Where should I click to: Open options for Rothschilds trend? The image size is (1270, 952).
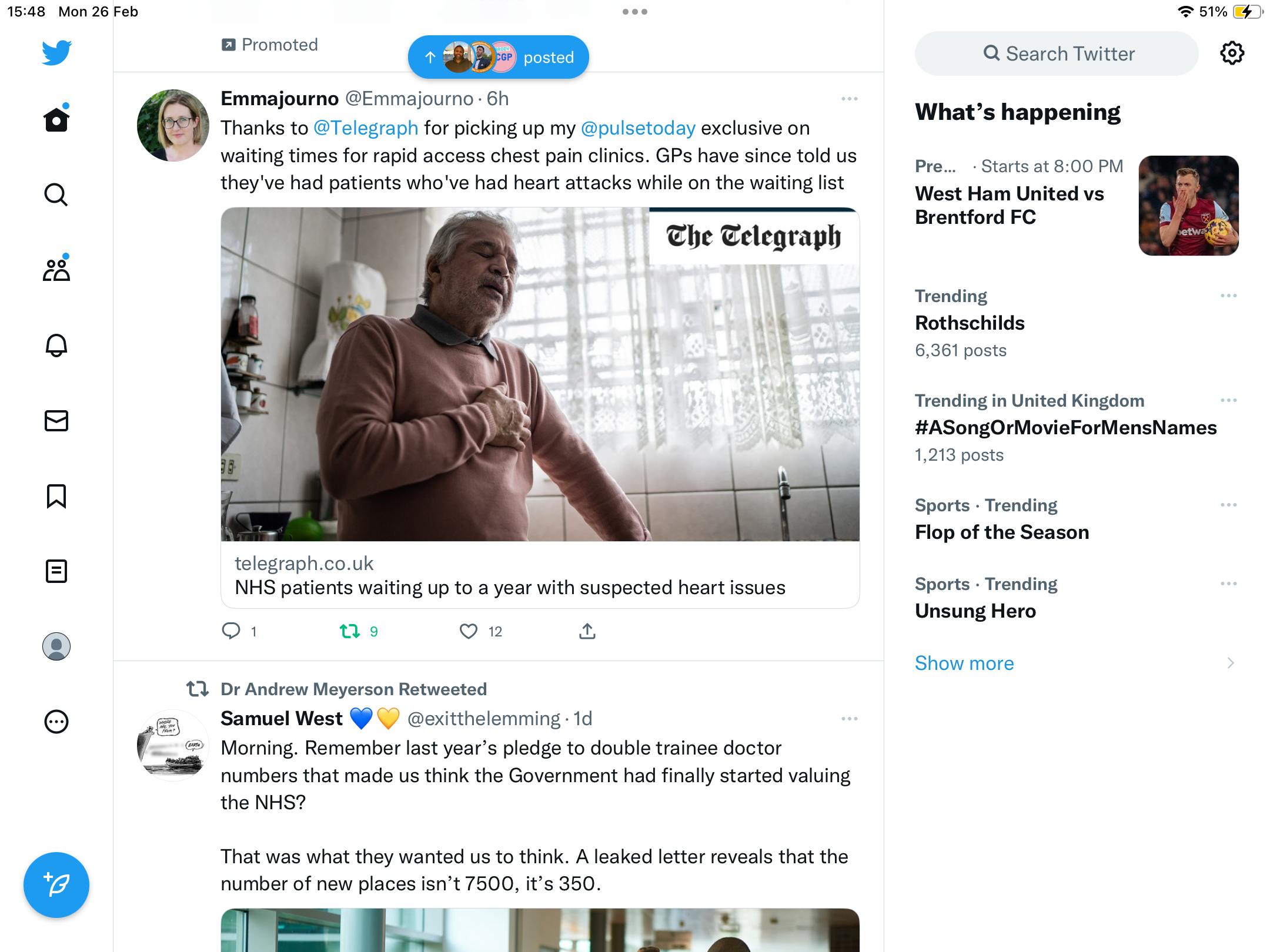click(1228, 296)
